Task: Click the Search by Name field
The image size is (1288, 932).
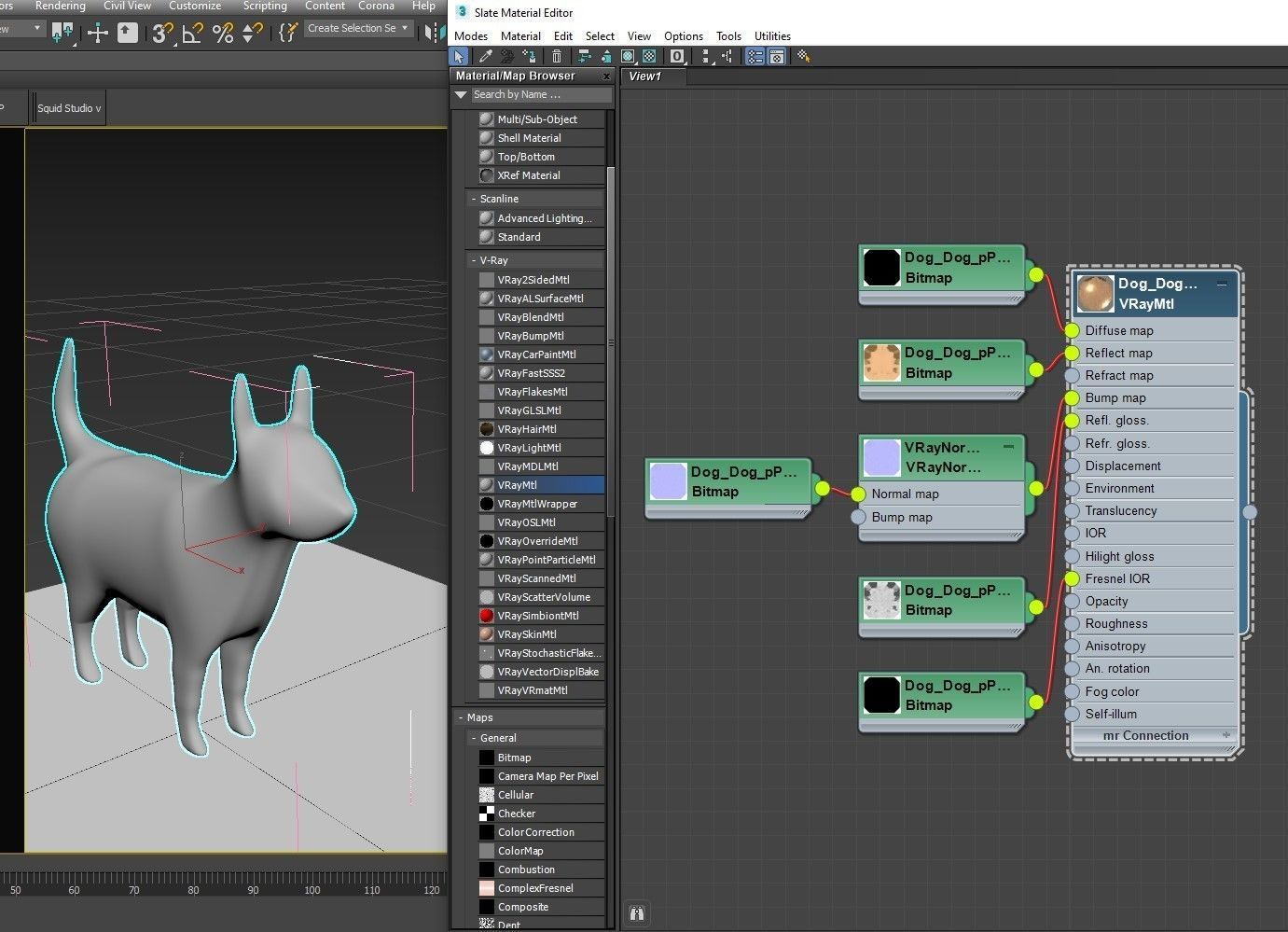Action: coord(541,95)
